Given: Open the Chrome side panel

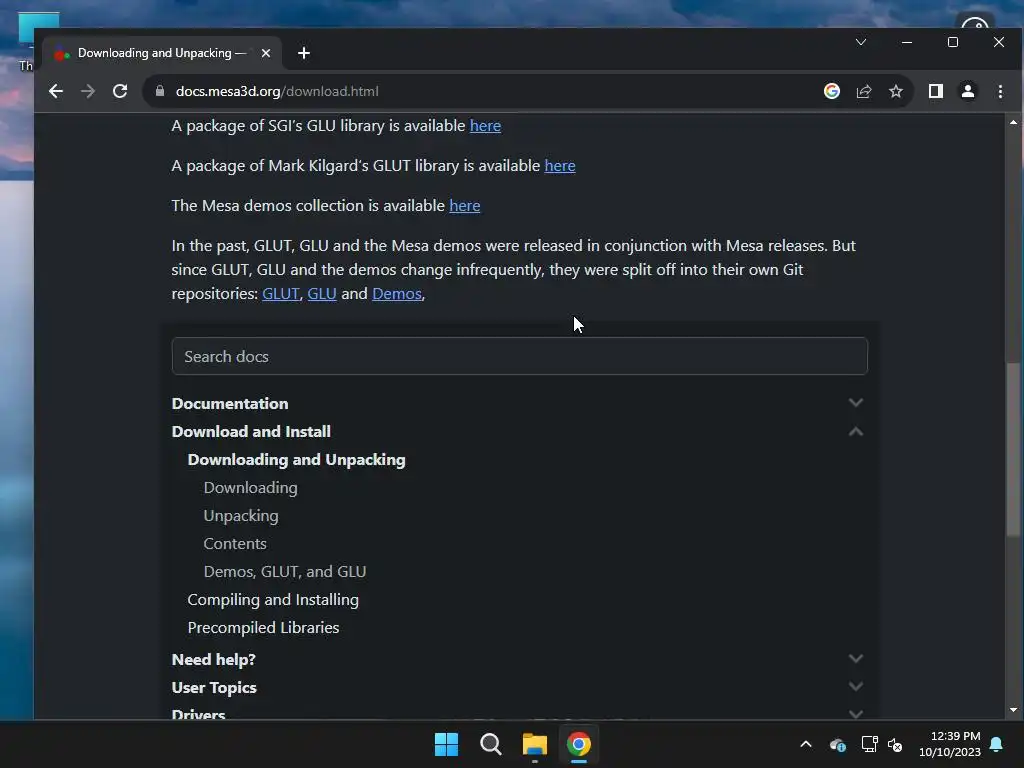Looking at the screenshot, I should pos(936,91).
